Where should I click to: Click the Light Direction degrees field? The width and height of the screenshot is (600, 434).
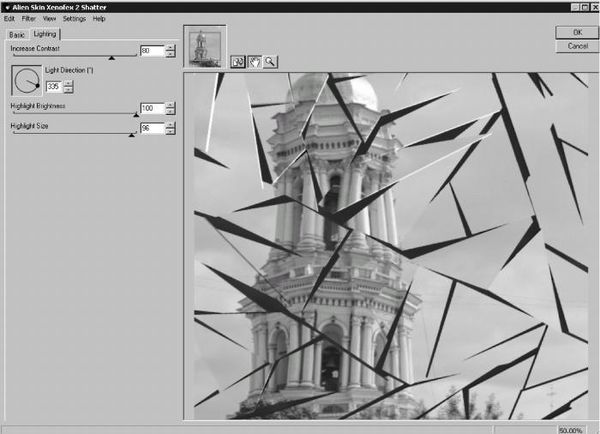coord(53,87)
